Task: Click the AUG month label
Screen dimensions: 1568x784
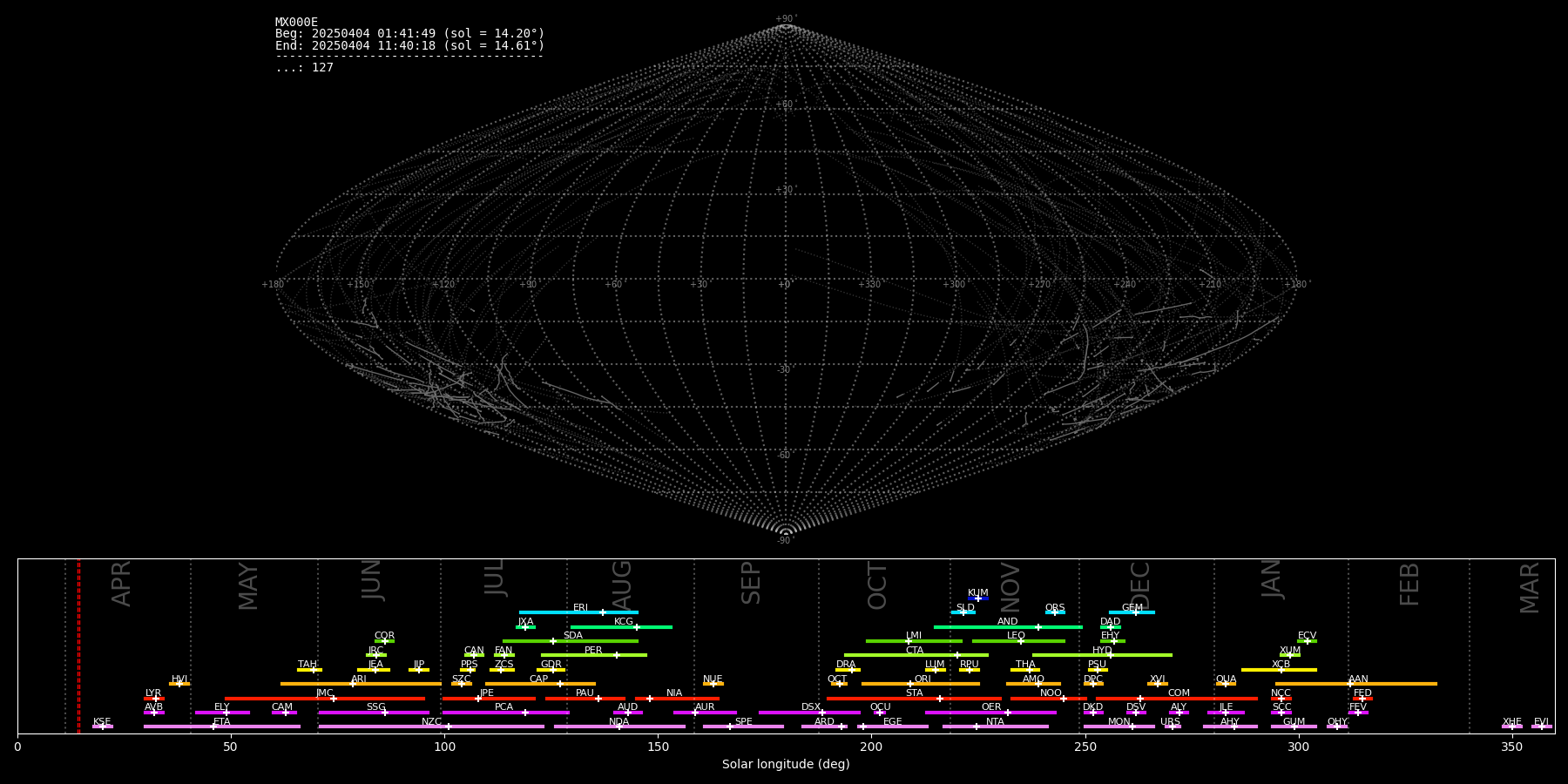Action: pyautogui.click(x=622, y=585)
